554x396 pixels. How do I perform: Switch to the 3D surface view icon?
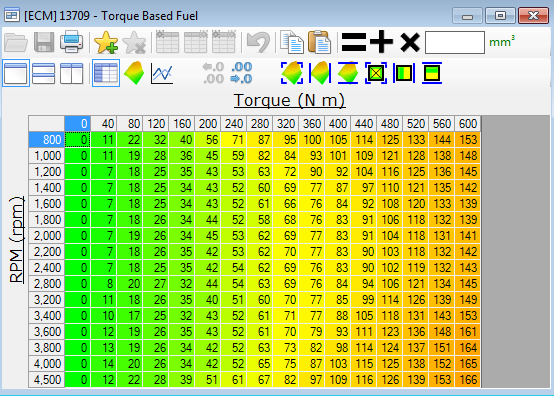(x=134, y=73)
